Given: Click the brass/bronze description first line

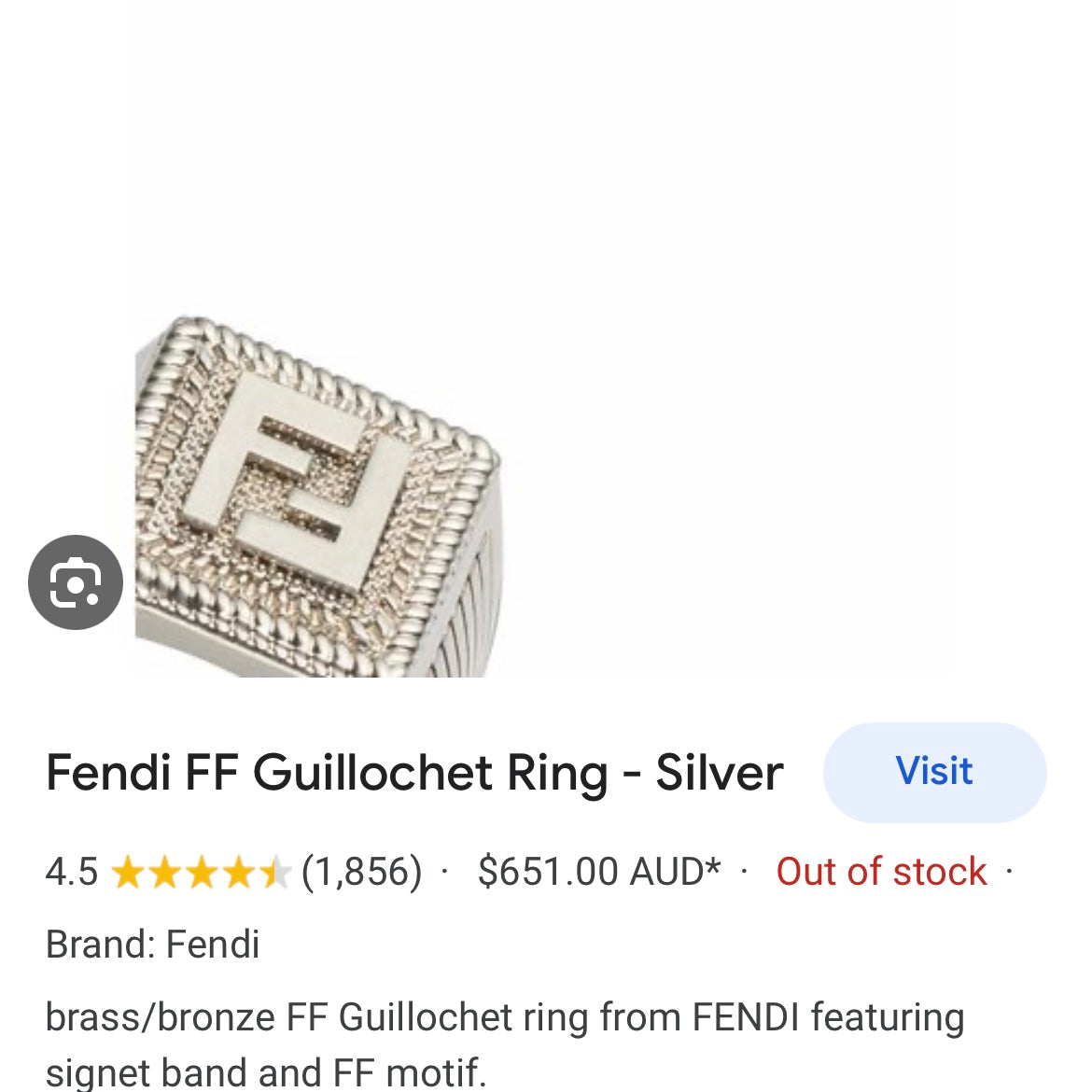Looking at the screenshot, I should pyautogui.click(x=504, y=1017).
